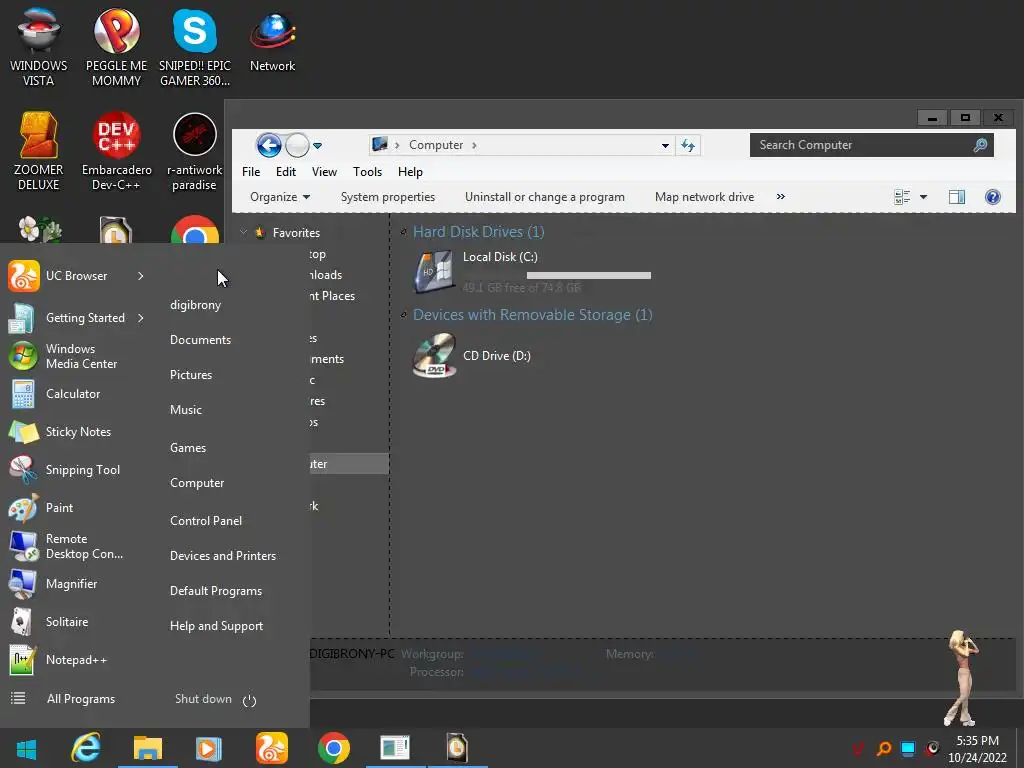This screenshot has height=768, width=1024.
Task: Click the Explorer back arrow button
Action: tap(269, 145)
